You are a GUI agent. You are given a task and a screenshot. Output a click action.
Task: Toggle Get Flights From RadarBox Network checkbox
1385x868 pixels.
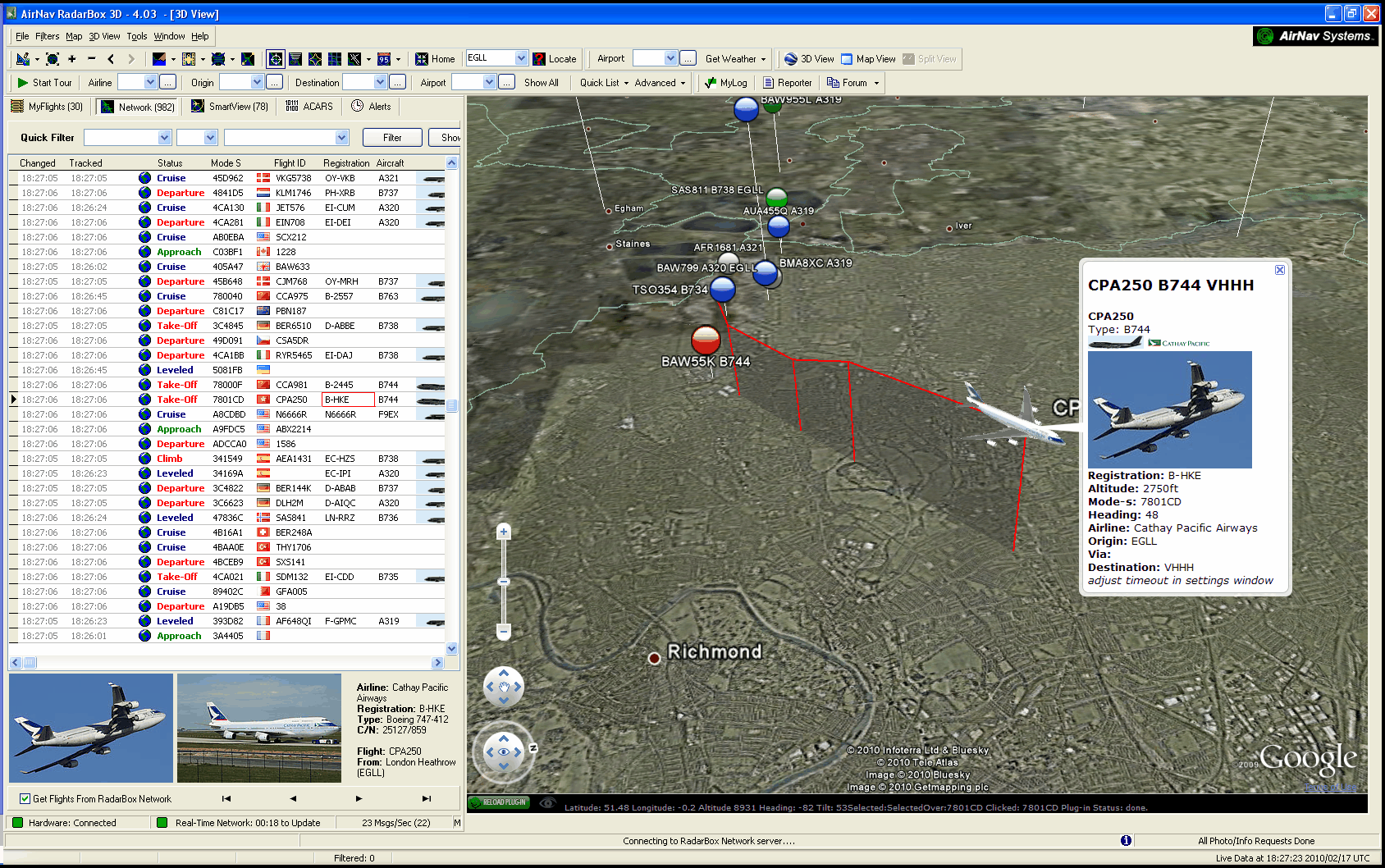coord(25,799)
